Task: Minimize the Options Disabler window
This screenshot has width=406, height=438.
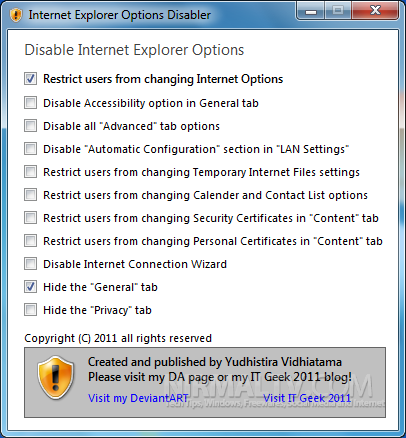Action: coord(310,11)
